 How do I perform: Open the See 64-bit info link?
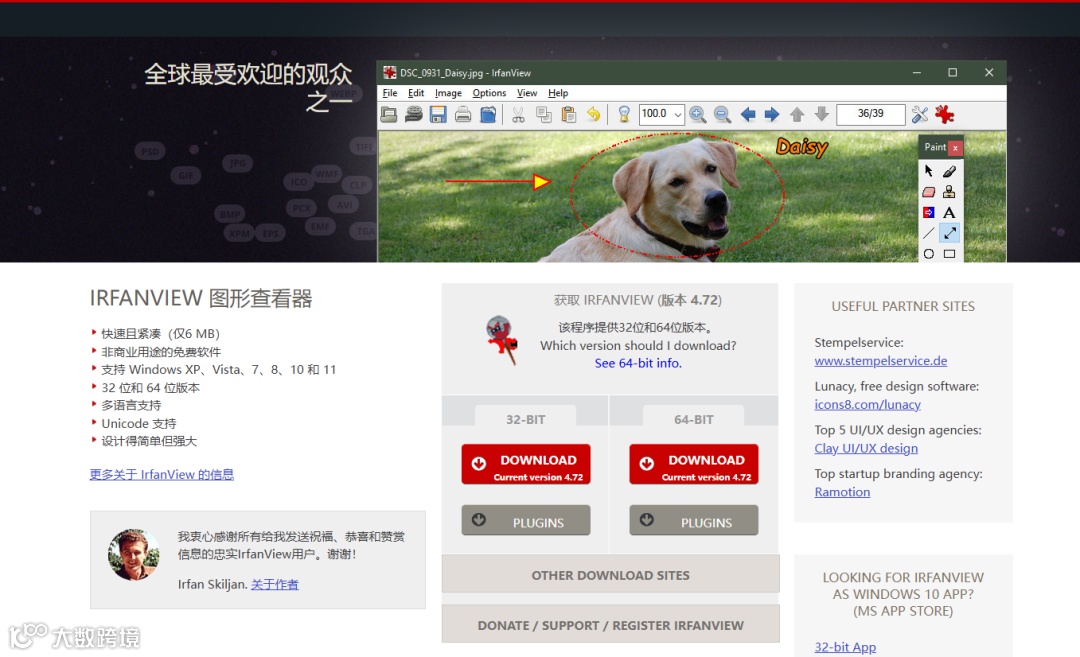tap(638, 363)
